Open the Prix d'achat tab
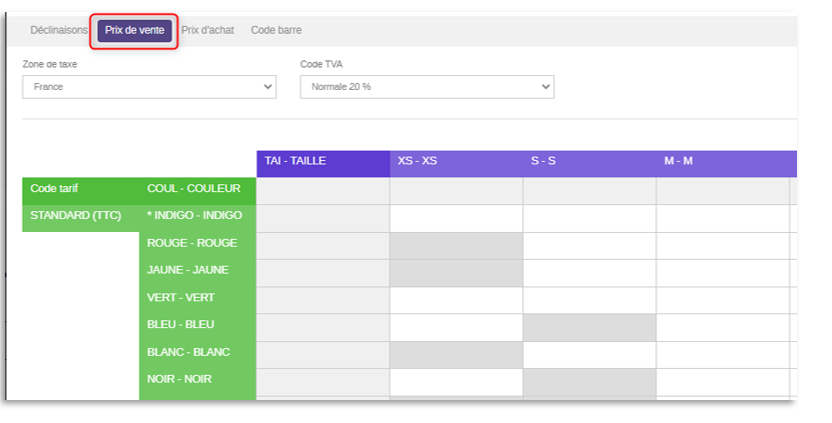Image resolution: width=832 pixels, height=423 pixels. coord(207,30)
